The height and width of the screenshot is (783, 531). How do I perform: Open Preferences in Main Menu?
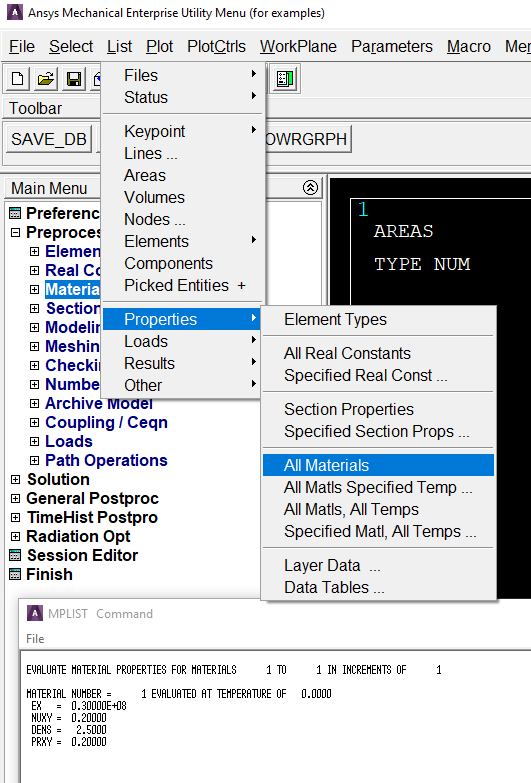tap(63, 213)
